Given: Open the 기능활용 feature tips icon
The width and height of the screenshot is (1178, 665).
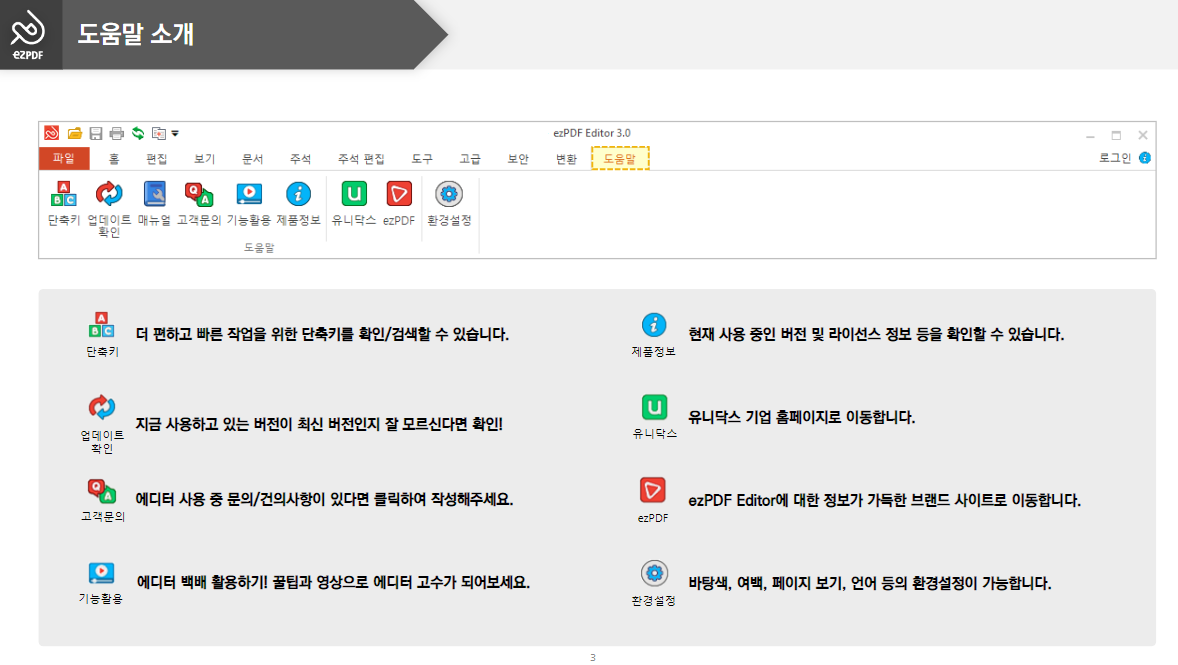Looking at the screenshot, I should (x=248, y=193).
